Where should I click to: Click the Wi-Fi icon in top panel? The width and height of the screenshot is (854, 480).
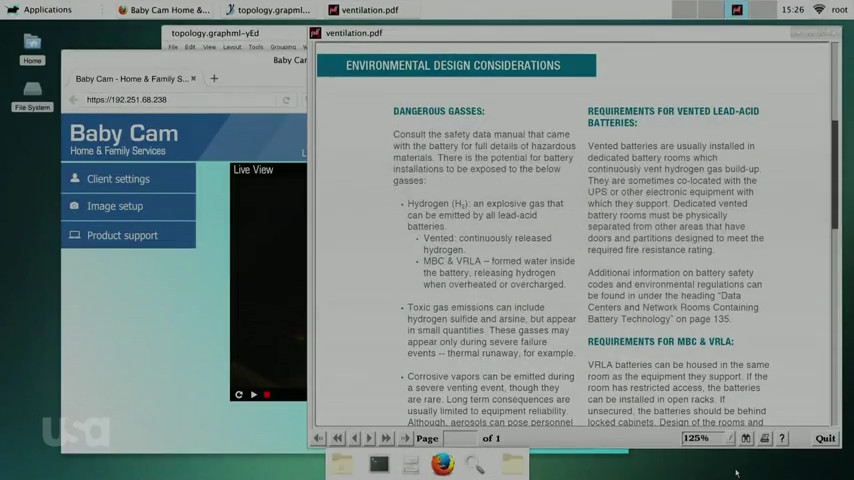pos(819,9)
